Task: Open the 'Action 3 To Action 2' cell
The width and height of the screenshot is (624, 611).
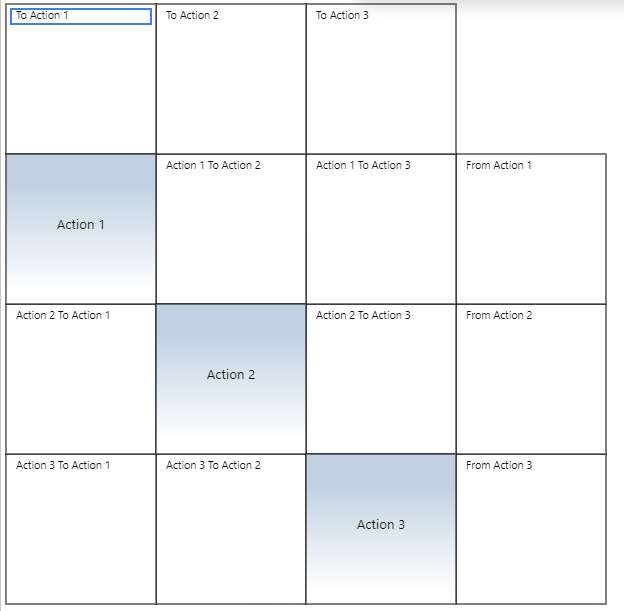Action: (231, 530)
